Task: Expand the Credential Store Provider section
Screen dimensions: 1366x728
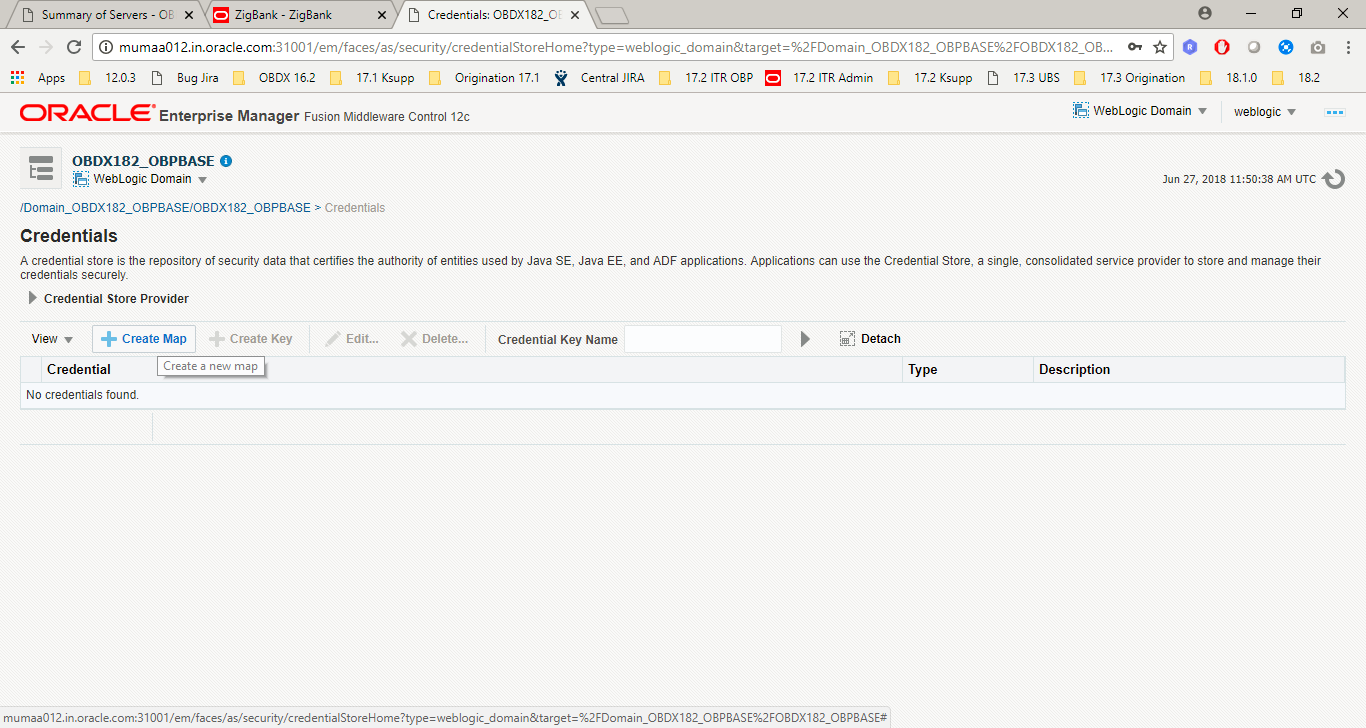Action: pyautogui.click(x=33, y=298)
